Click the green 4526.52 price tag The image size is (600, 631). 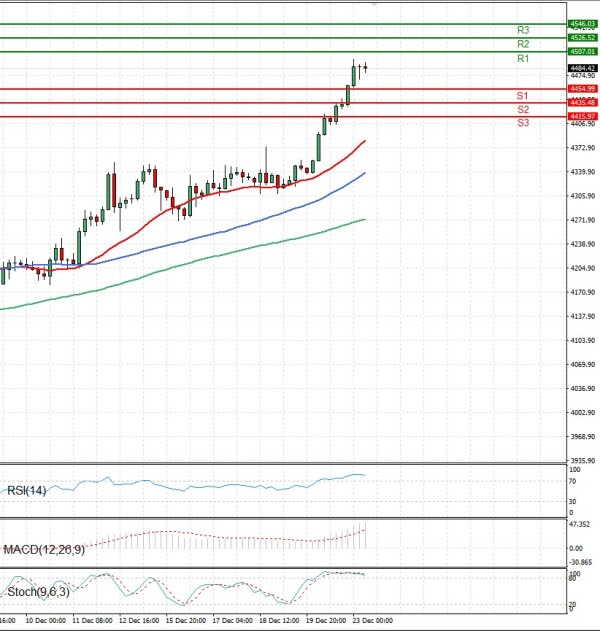(x=582, y=37)
